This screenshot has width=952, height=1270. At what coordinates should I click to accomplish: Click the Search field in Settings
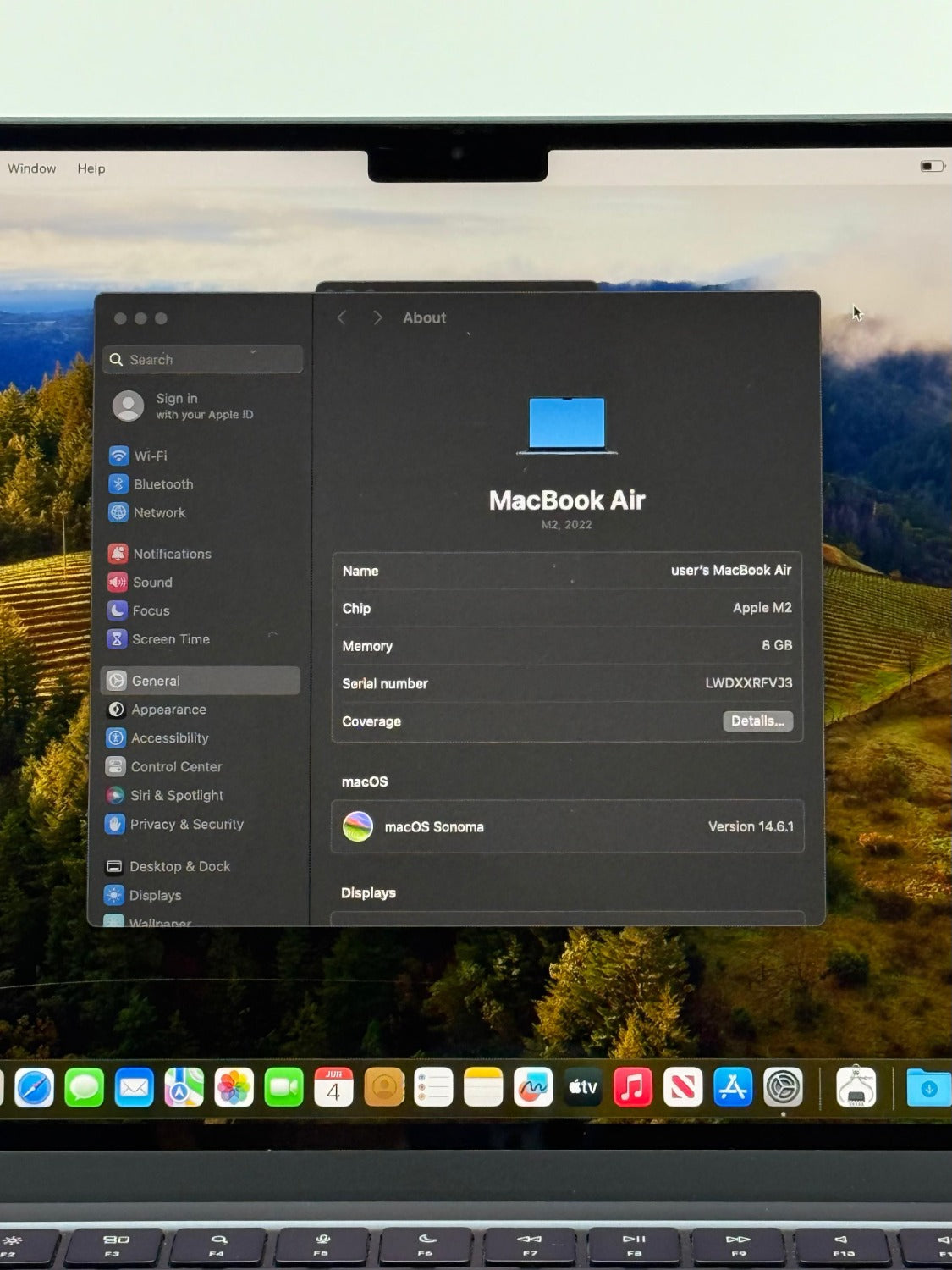click(203, 360)
